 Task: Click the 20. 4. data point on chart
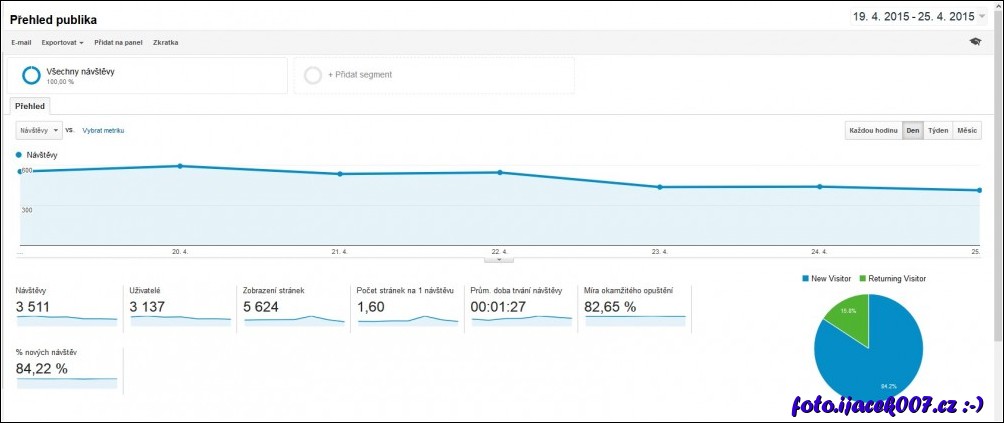click(180, 166)
